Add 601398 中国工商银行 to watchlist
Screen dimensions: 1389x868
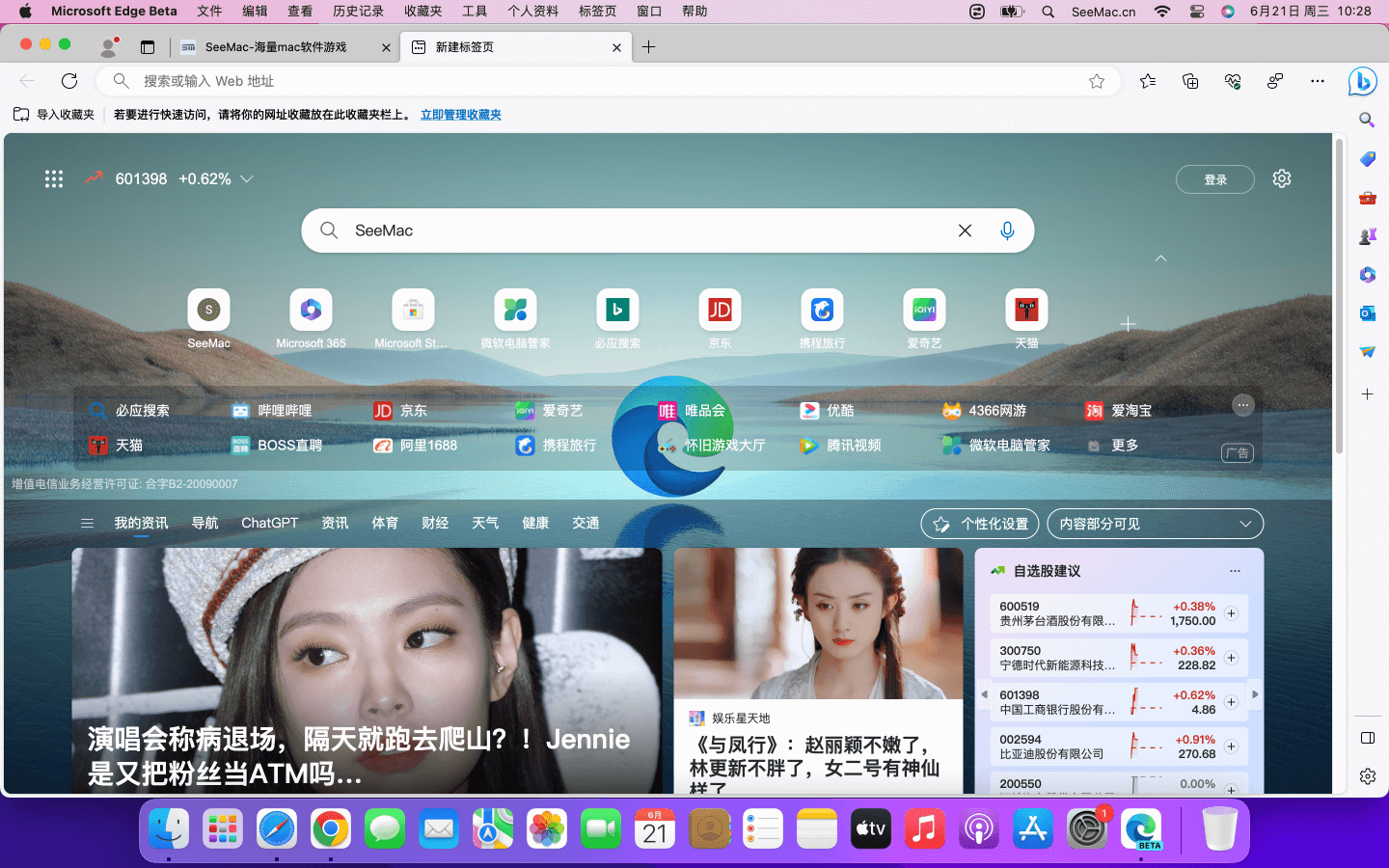click(1231, 702)
